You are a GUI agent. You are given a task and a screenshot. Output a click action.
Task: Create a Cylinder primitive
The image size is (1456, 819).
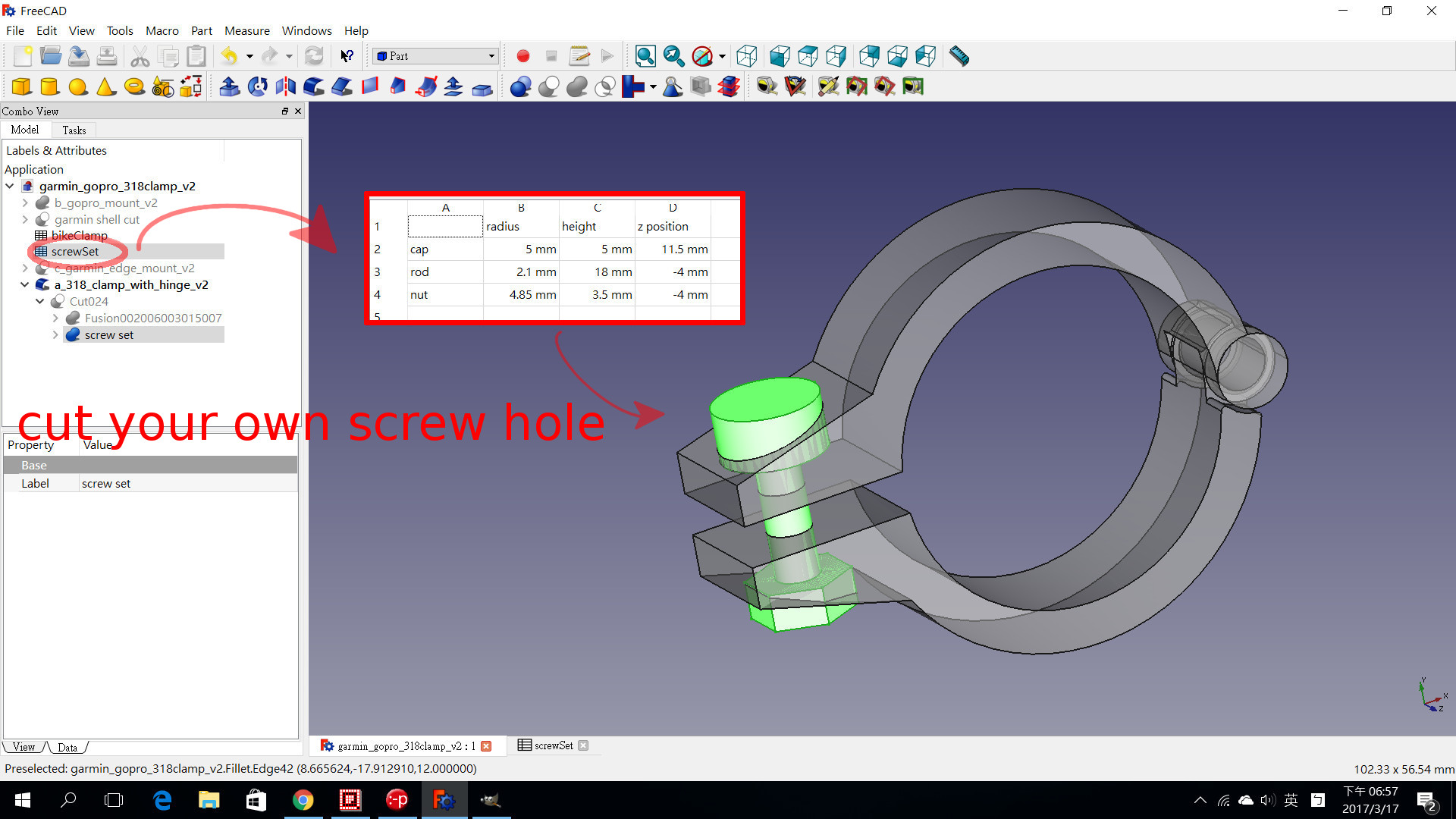(50, 86)
